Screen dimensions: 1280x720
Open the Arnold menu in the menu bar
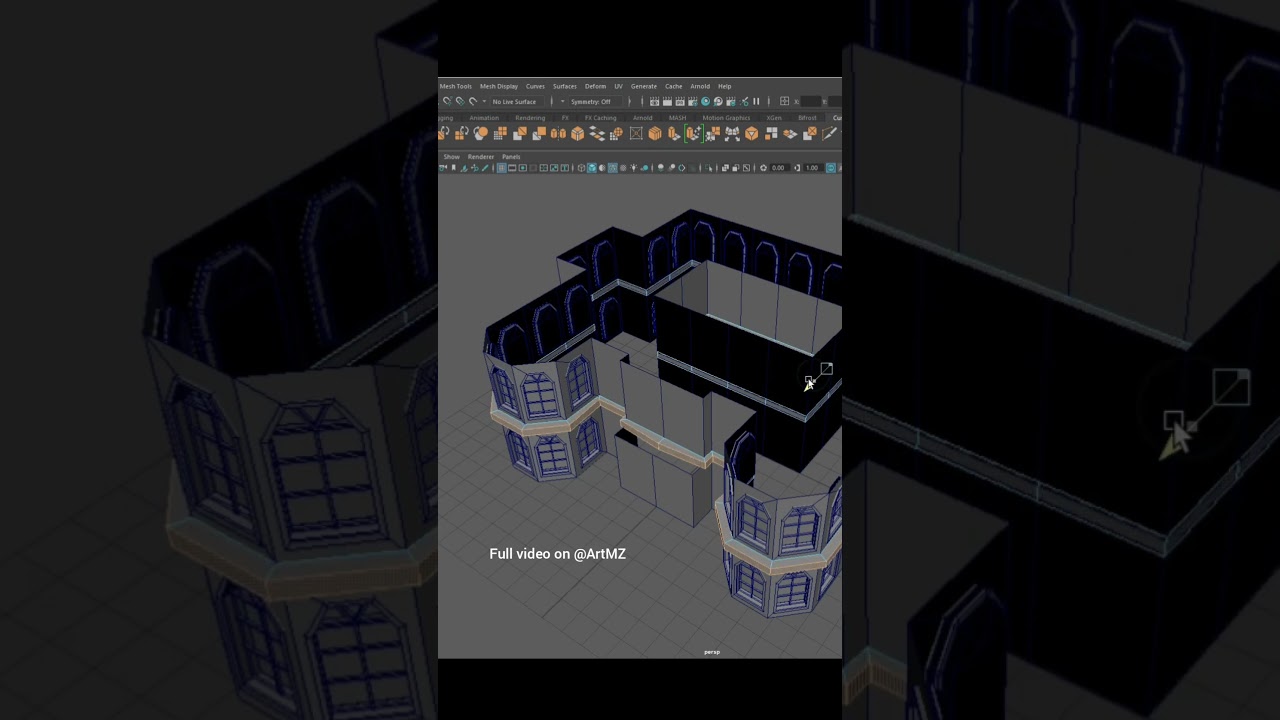(x=700, y=86)
